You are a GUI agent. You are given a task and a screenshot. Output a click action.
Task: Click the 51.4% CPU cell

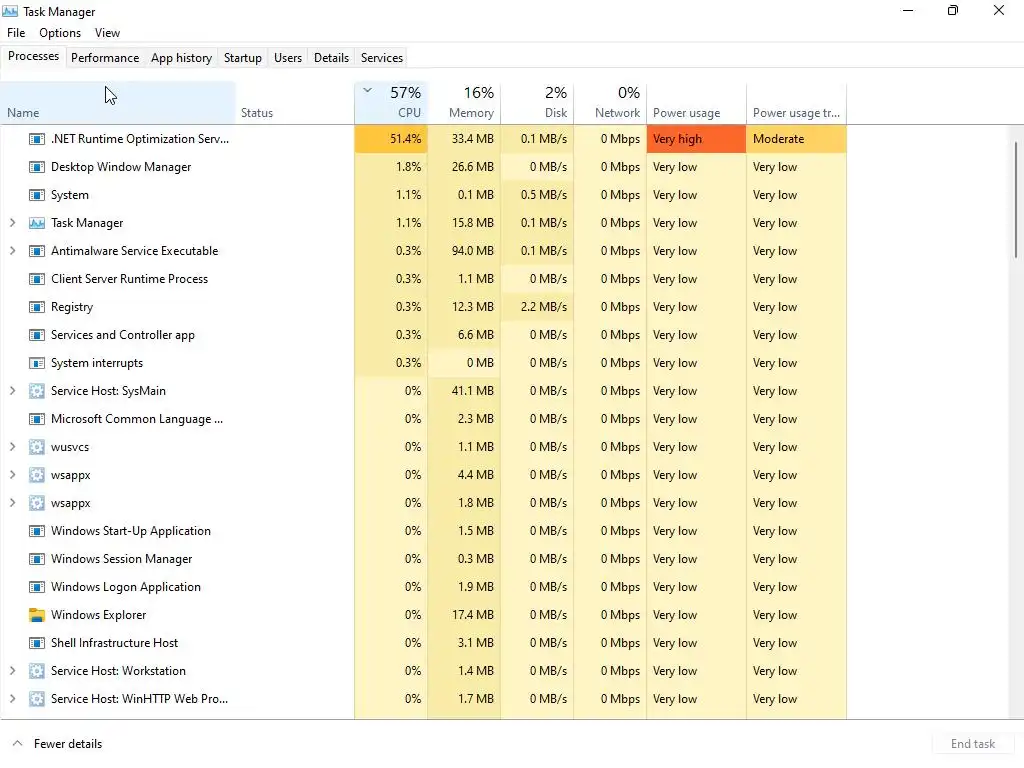coord(391,139)
